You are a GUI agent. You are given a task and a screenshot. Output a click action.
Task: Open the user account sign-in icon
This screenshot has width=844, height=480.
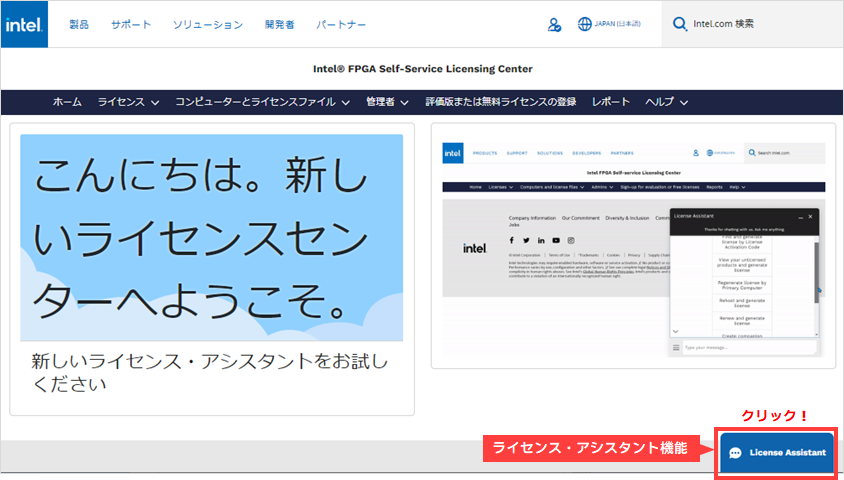click(554, 25)
